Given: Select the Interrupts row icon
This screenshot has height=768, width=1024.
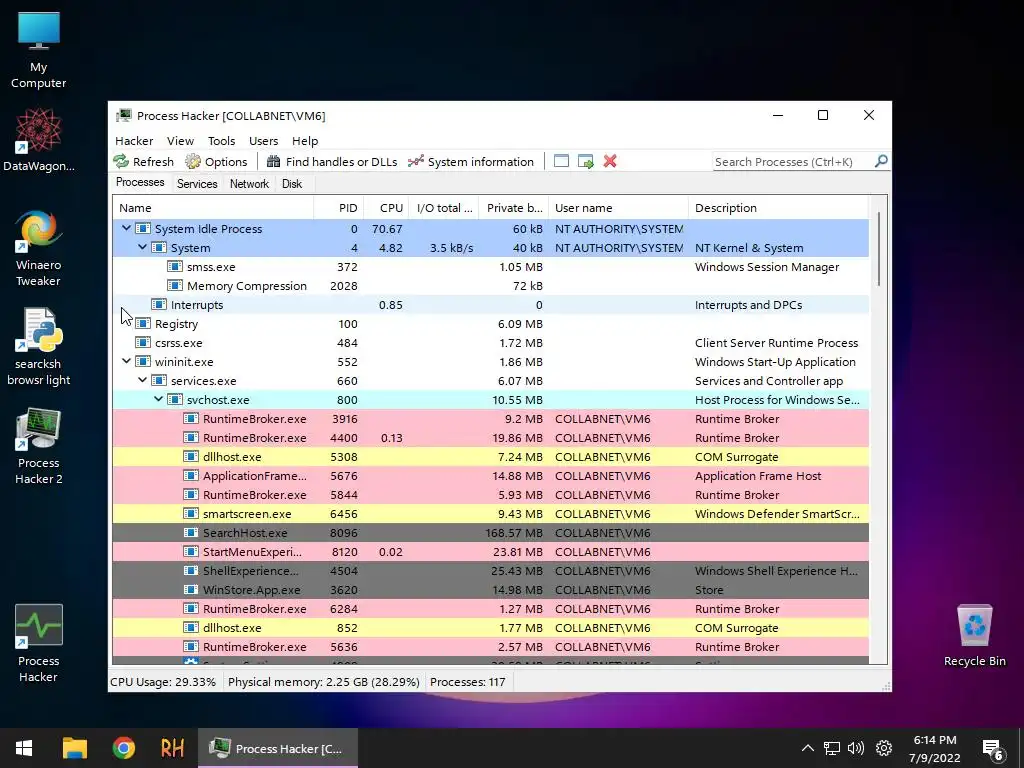Looking at the screenshot, I should (159, 304).
